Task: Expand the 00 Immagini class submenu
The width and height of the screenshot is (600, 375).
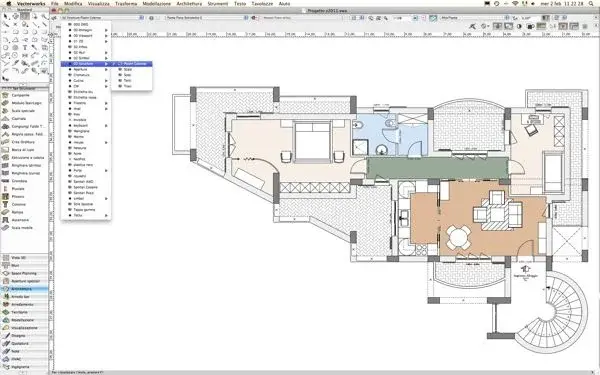Action: 86,30
